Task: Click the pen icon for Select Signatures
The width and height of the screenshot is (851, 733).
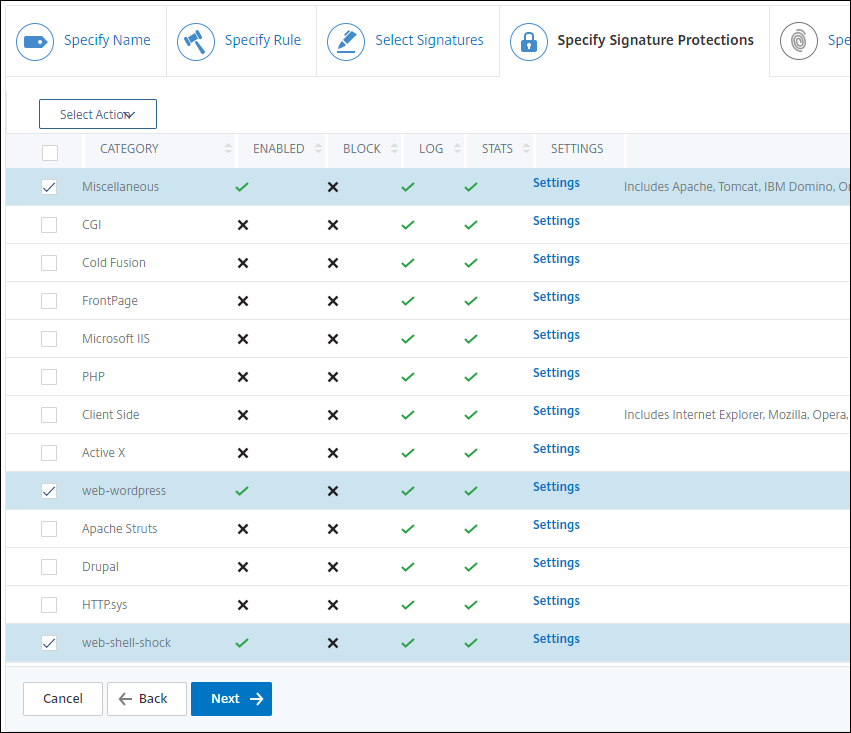Action: (x=346, y=41)
